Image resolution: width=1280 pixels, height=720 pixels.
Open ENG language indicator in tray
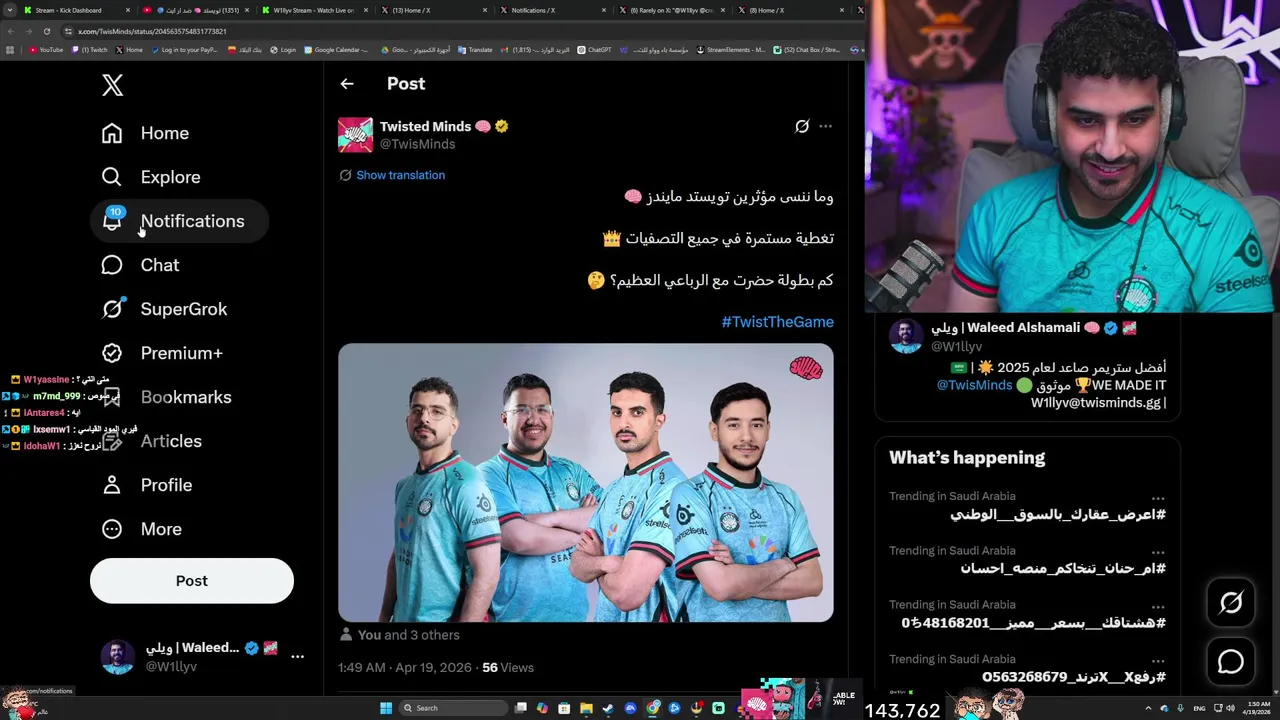point(1199,708)
